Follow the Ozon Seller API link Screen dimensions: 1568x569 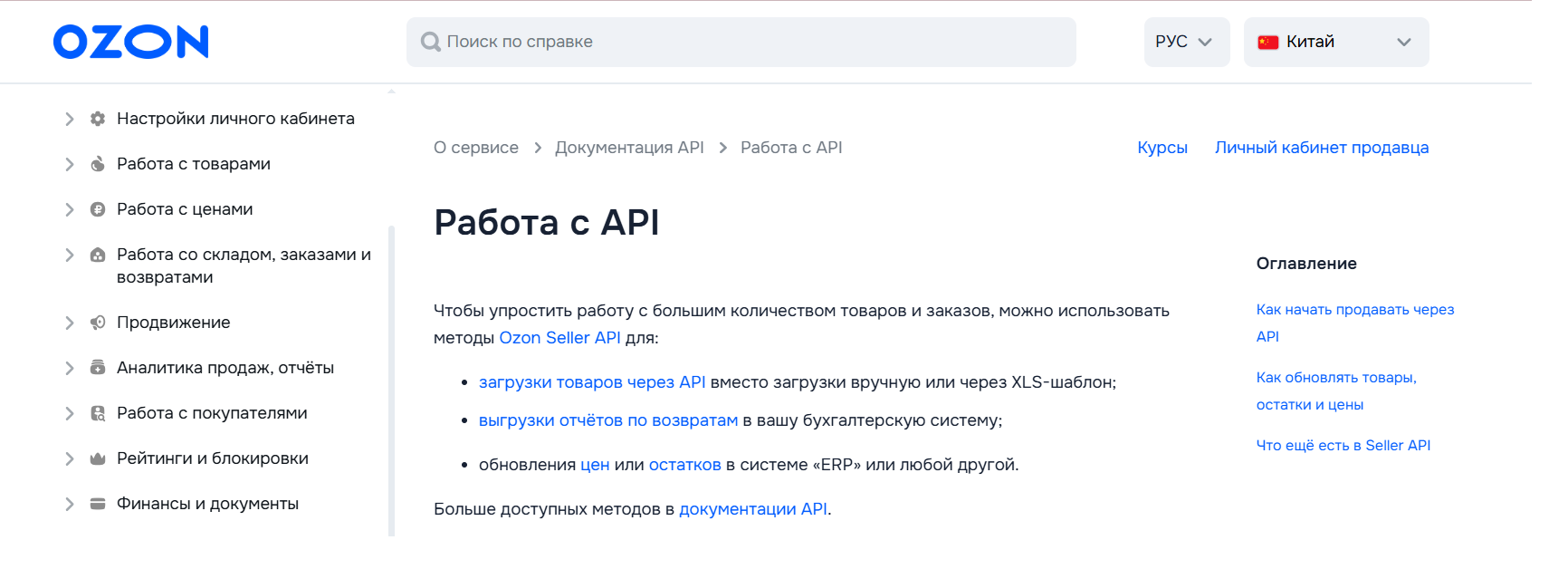pos(559,338)
